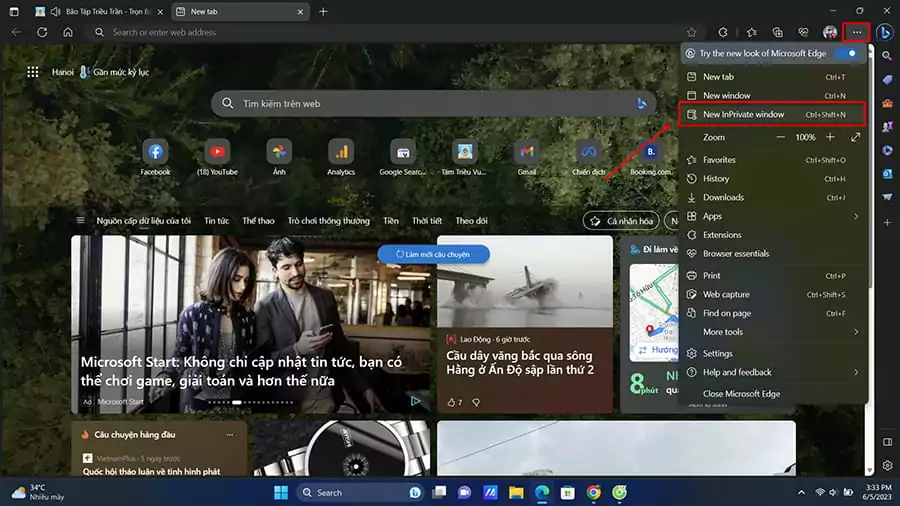Open the sidebar settings gear
The image size is (900, 506).
887,465
